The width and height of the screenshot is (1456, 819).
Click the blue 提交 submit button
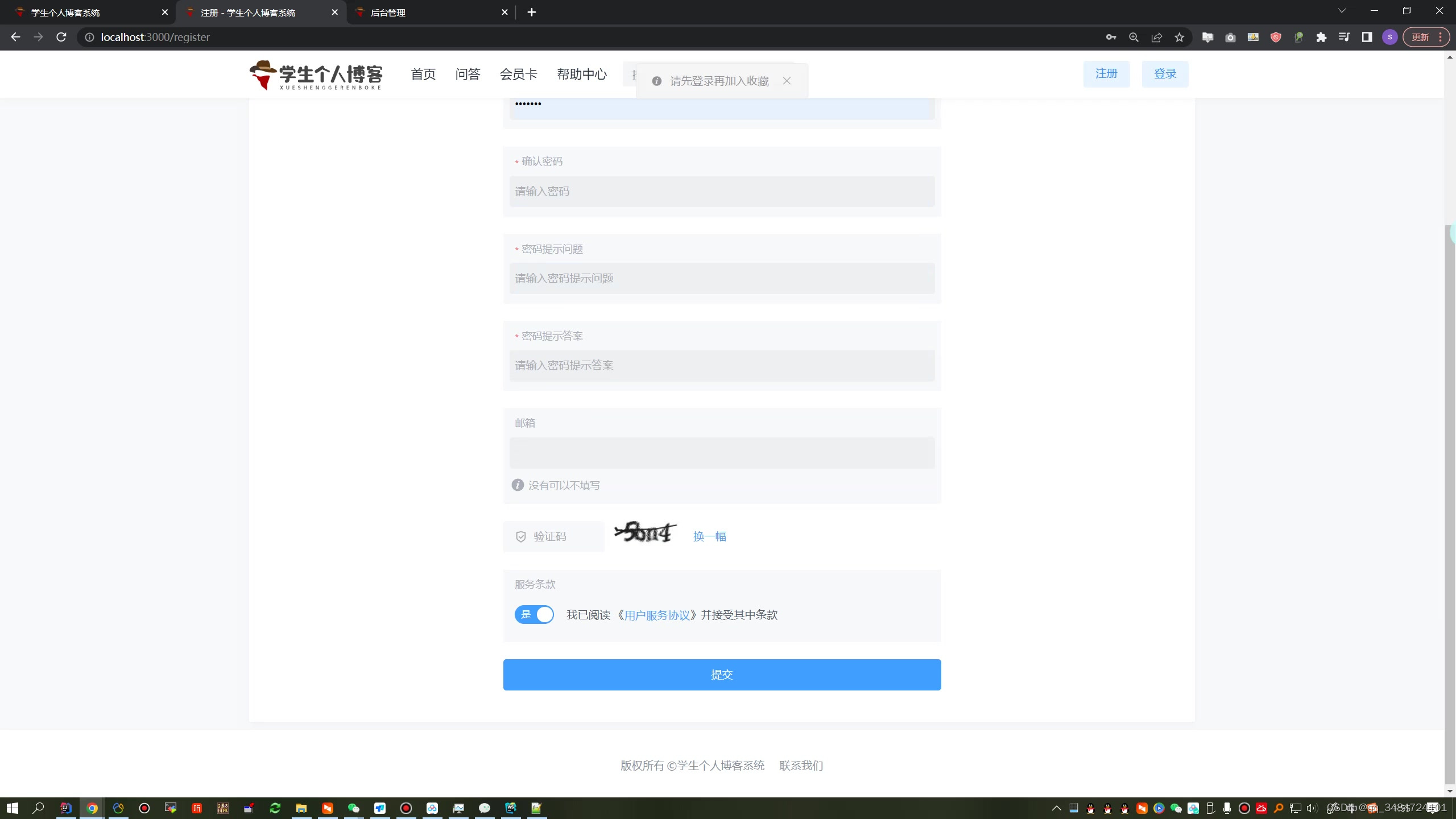pyautogui.click(x=722, y=675)
